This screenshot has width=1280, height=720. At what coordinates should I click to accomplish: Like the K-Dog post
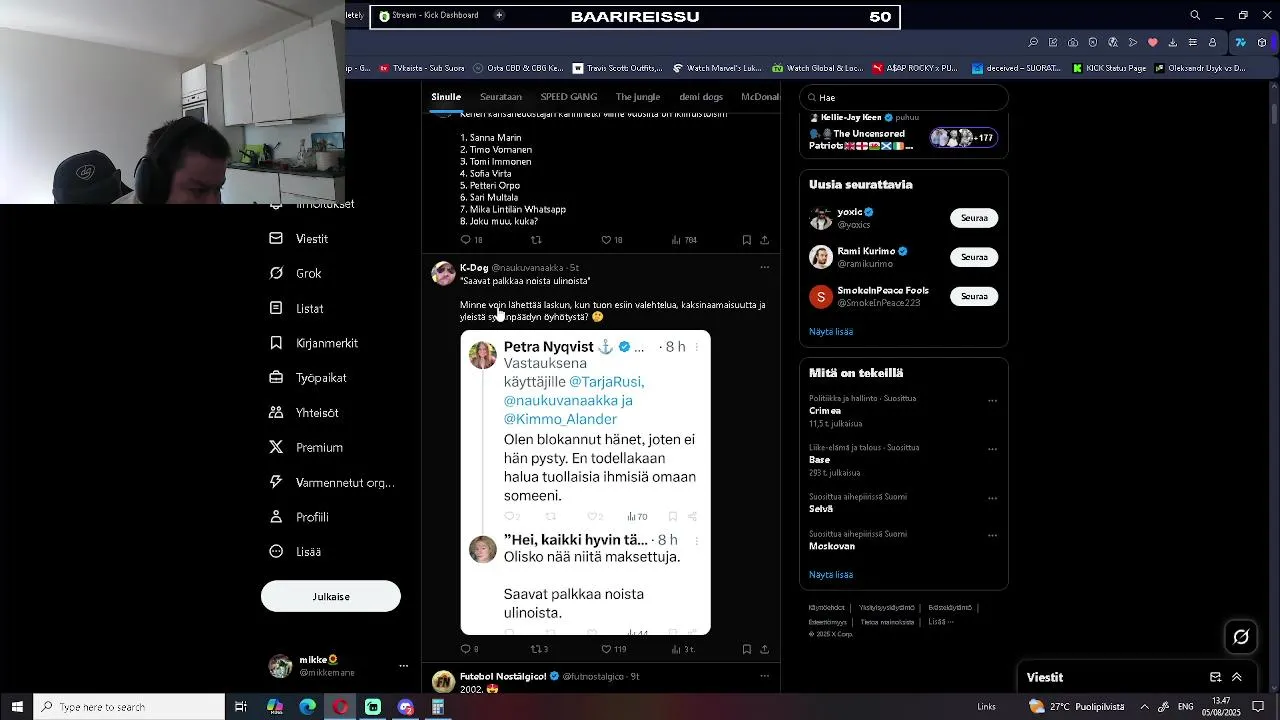pos(606,649)
